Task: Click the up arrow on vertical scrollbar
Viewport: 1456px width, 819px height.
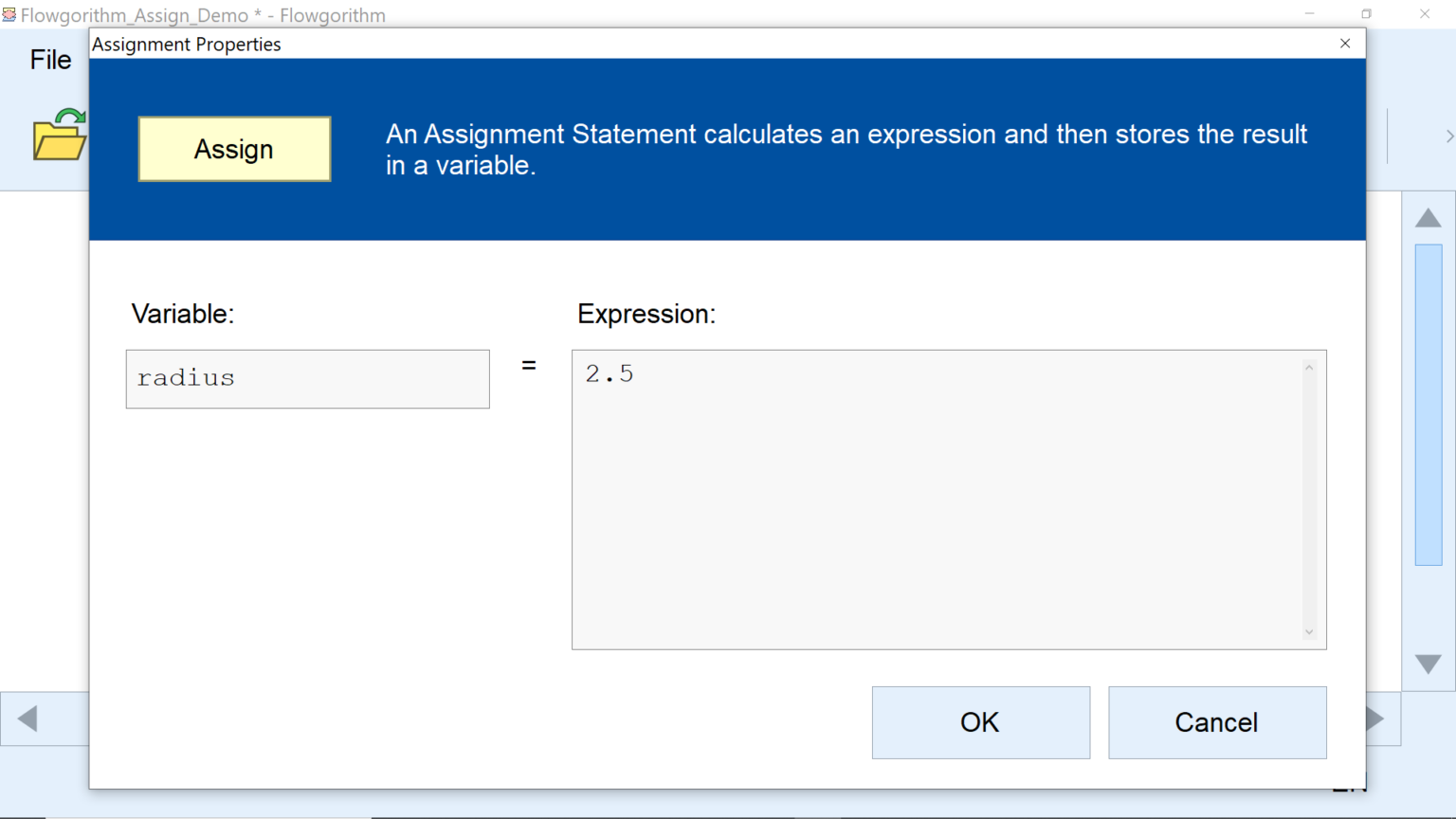Action: tap(1428, 217)
